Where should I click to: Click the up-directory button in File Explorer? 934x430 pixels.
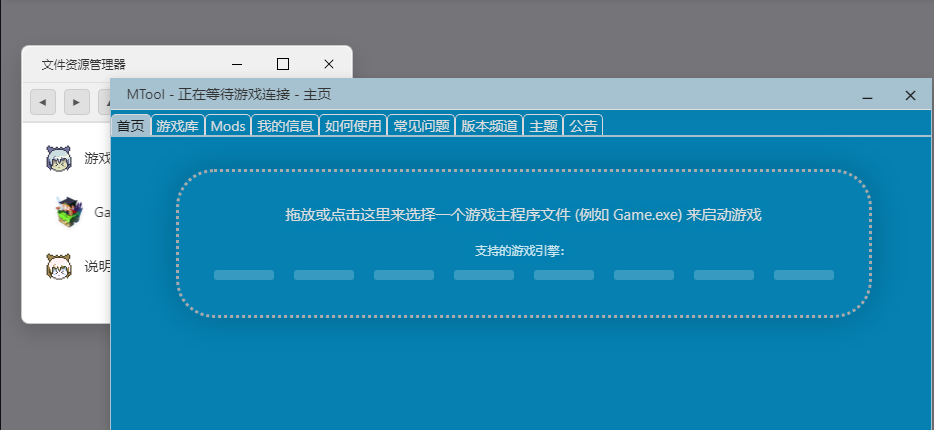pyautogui.click(x=104, y=101)
